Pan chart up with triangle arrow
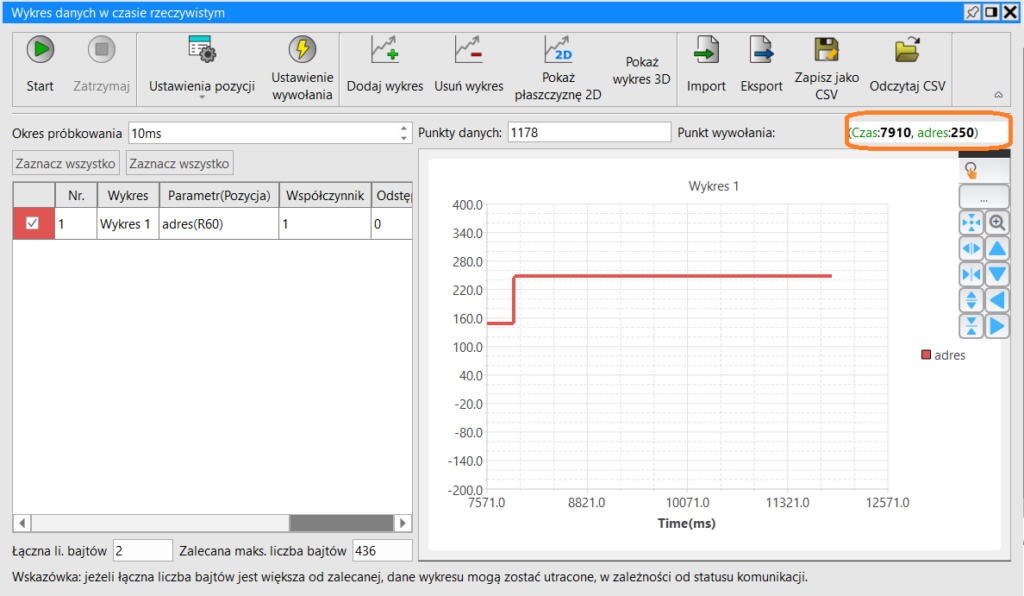Image resolution: width=1024 pixels, height=596 pixels. pos(997,249)
